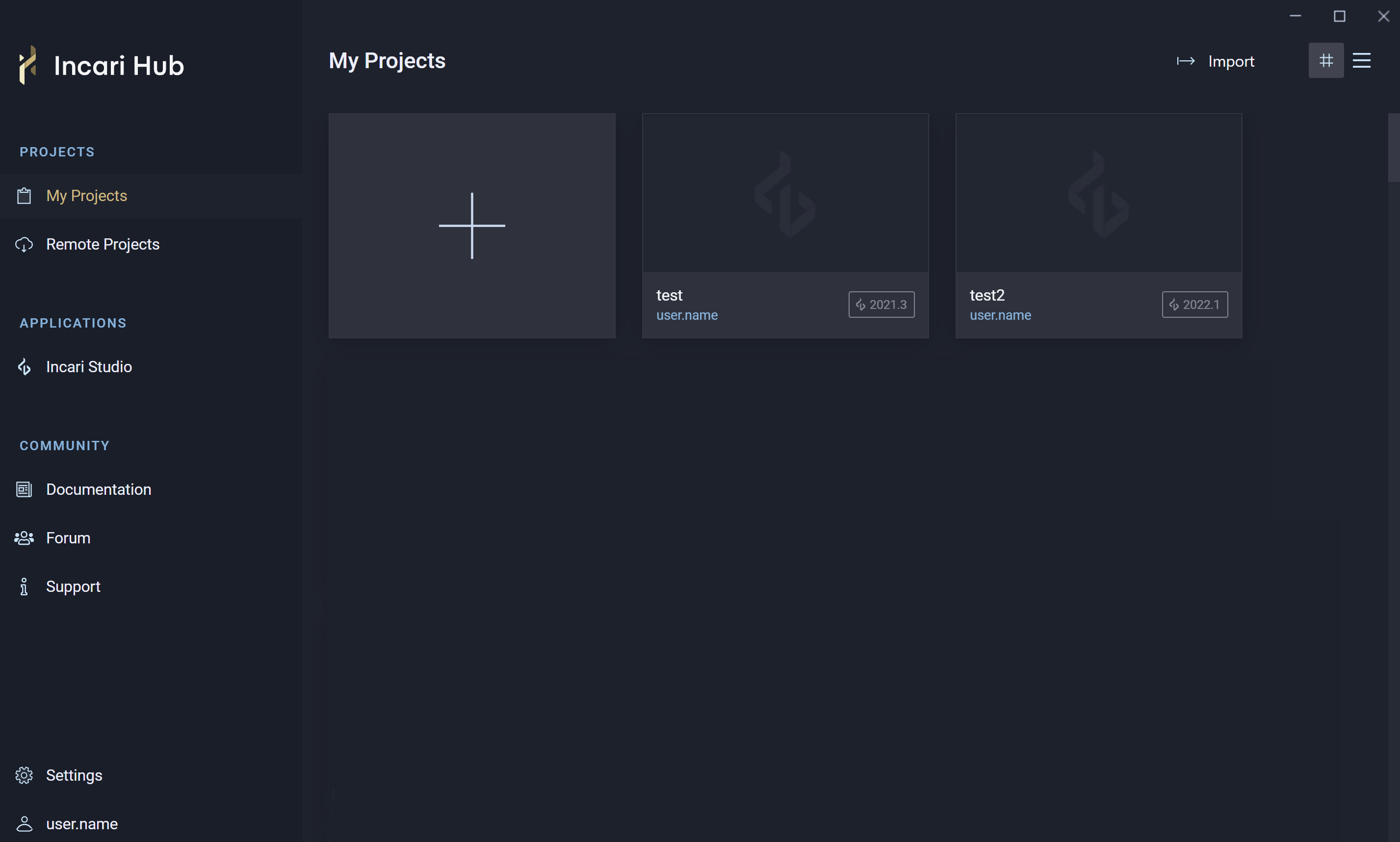Click the PROJECTS section header
This screenshot has width=1400, height=842.
coord(57,152)
